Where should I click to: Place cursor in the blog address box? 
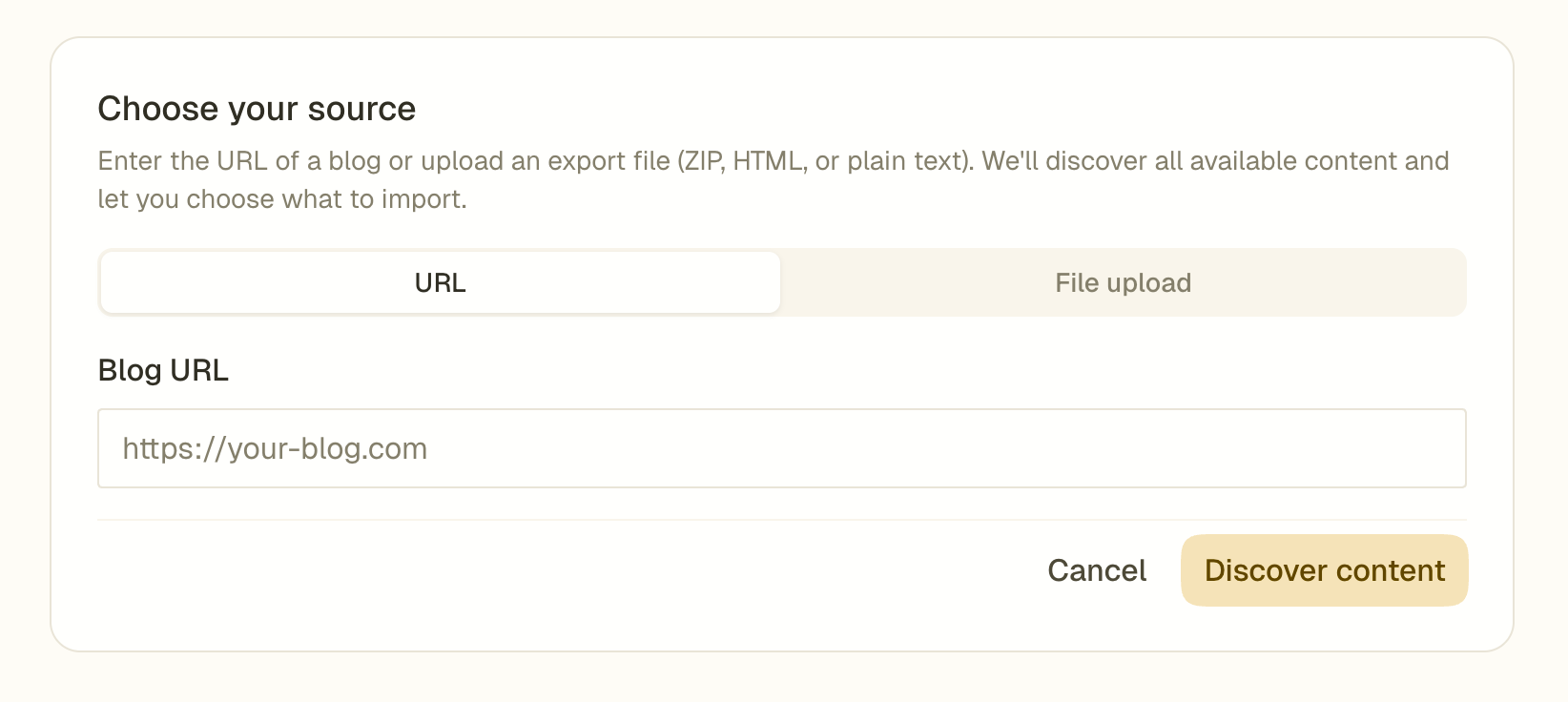click(781, 448)
